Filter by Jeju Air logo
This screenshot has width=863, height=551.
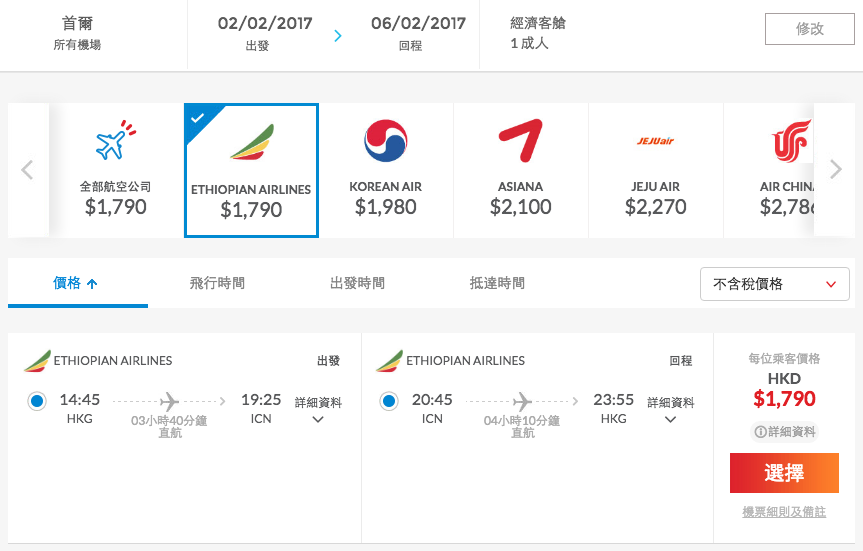[x=656, y=141]
